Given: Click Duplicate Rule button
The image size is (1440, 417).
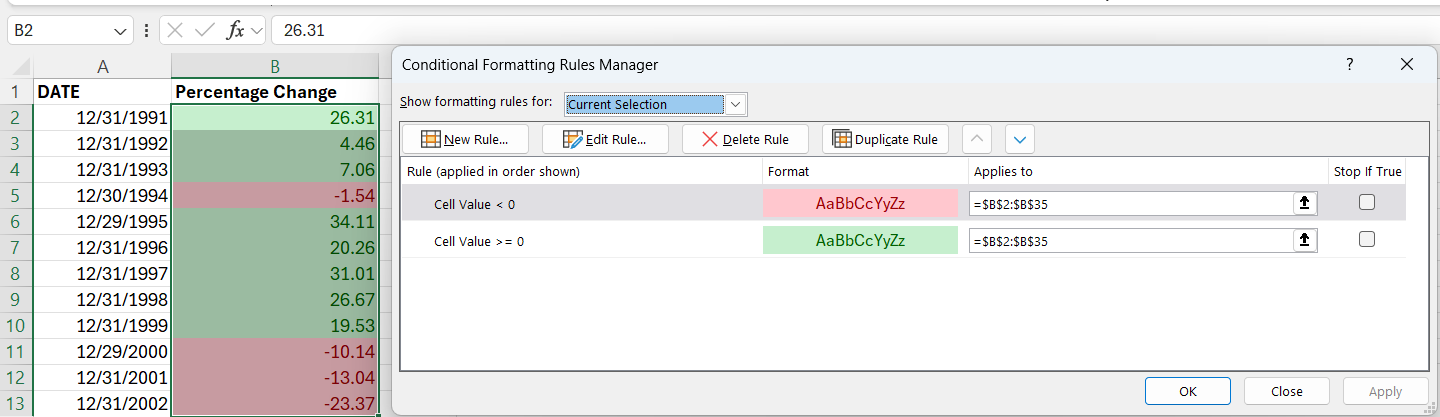Looking at the screenshot, I should (x=885, y=139).
